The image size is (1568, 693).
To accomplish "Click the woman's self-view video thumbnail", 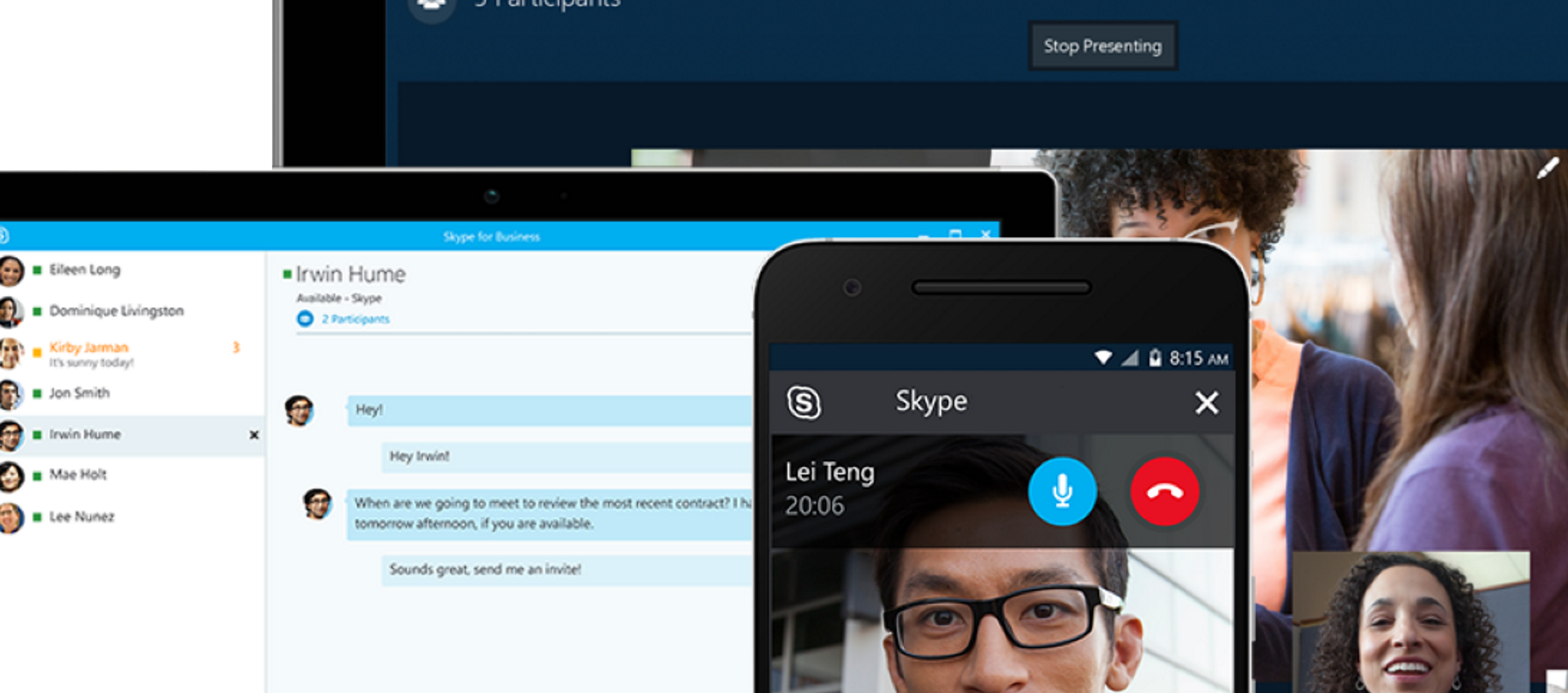I will tap(1410, 623).
